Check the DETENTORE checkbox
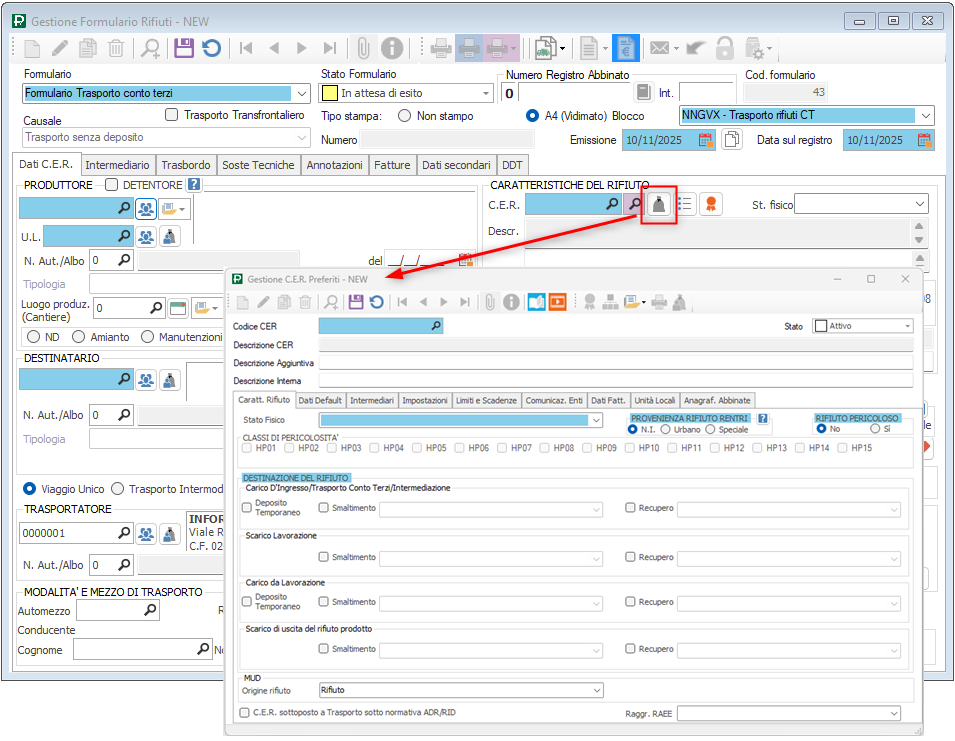Viewport: 955px width, 741px height. [x=112, y=185]
